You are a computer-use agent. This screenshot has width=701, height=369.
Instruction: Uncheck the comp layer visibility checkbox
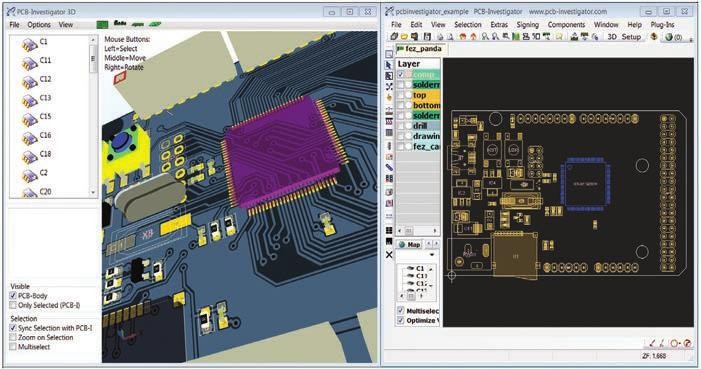coord(401,75)
